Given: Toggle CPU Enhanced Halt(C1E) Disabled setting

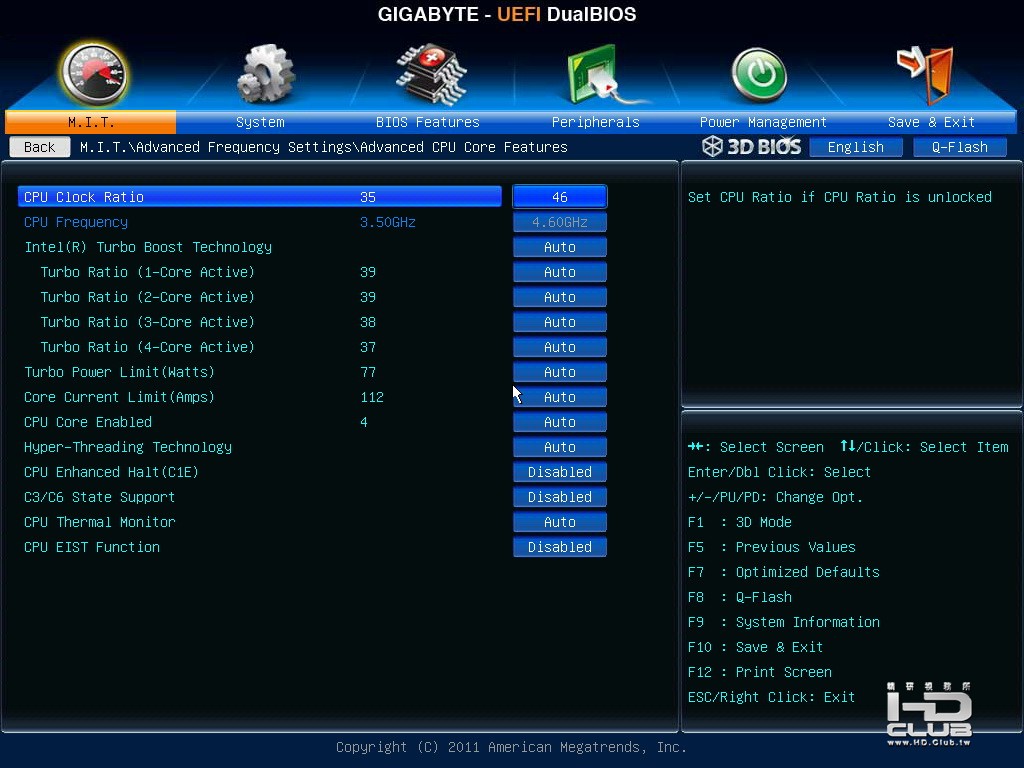Looking at the screenshot, I should [x=560, y=472].
